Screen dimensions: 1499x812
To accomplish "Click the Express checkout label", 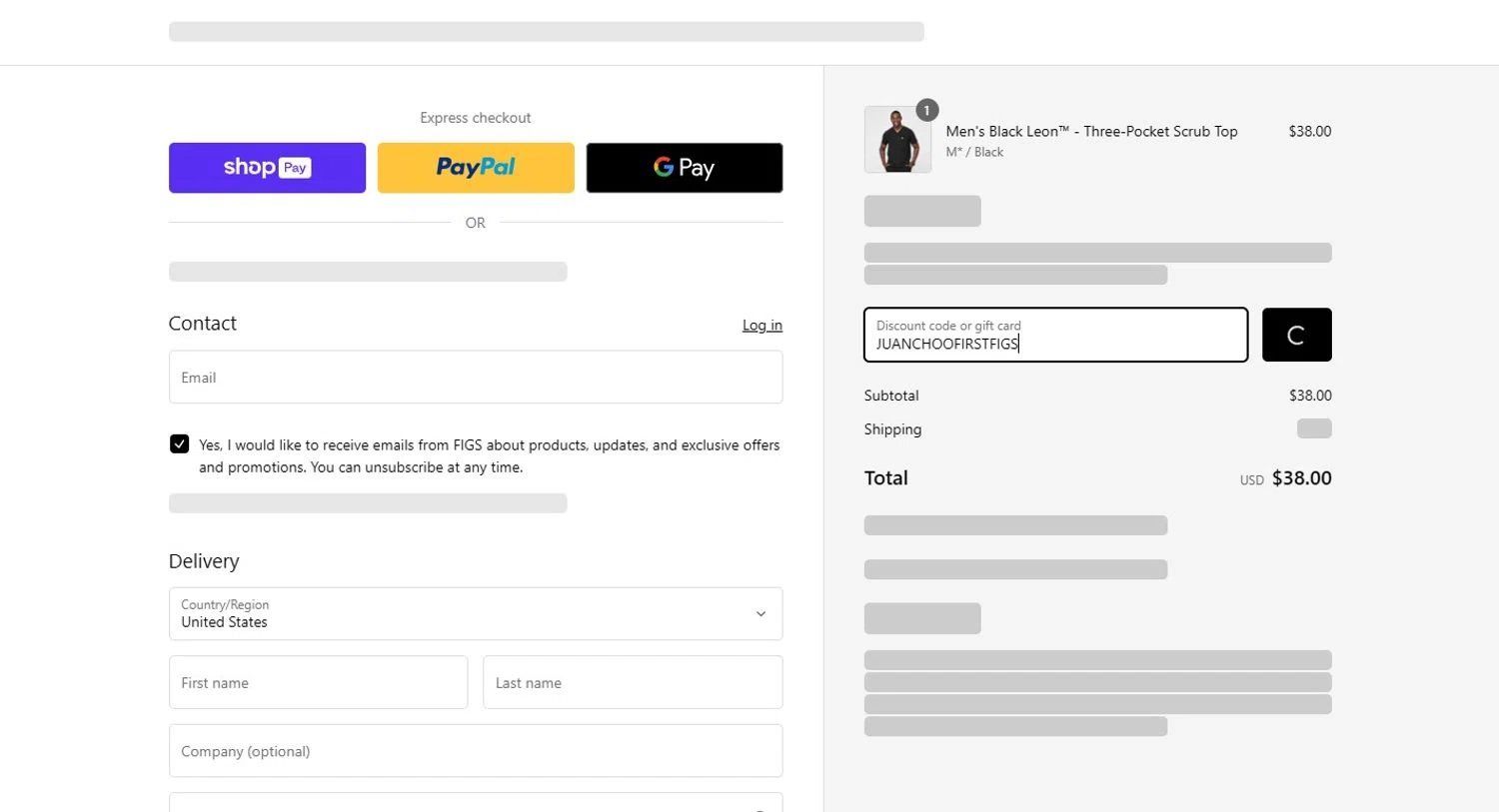I will (476, 118).
